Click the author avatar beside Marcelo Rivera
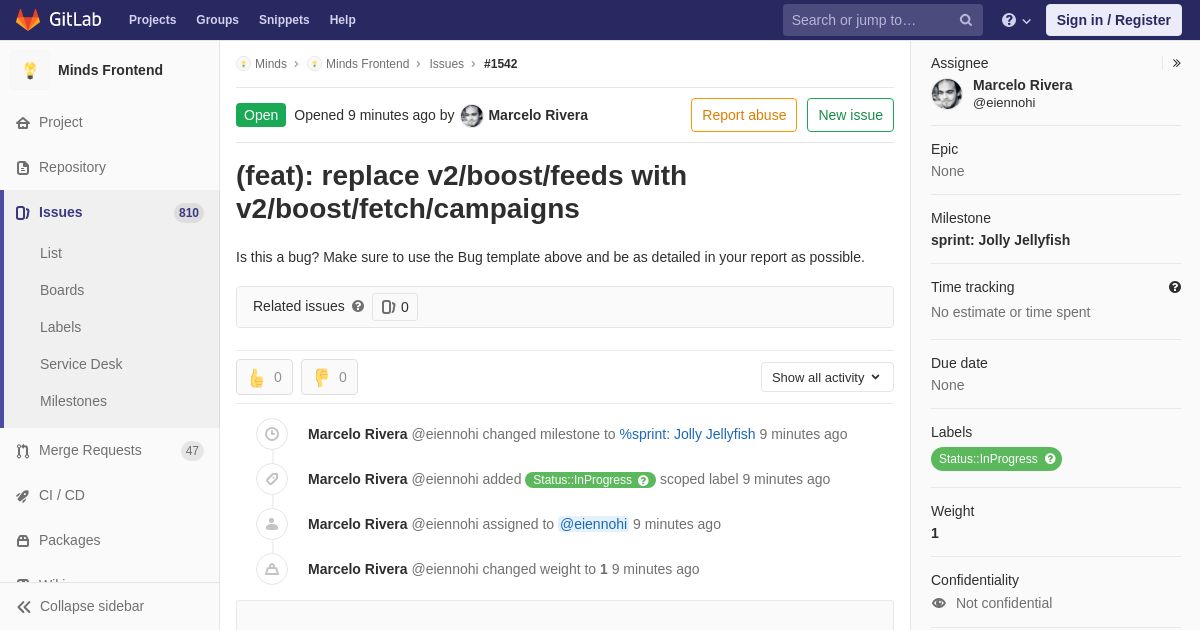 472,116
